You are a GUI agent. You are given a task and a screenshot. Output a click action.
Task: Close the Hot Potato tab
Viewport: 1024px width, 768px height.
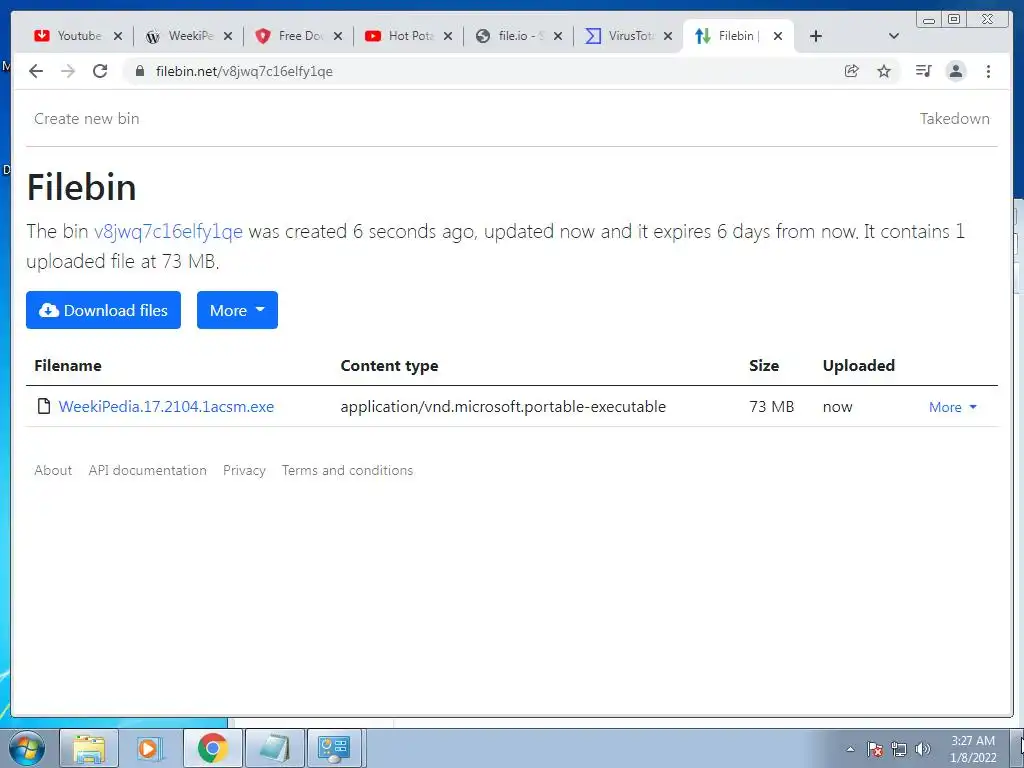pos(447,36)
